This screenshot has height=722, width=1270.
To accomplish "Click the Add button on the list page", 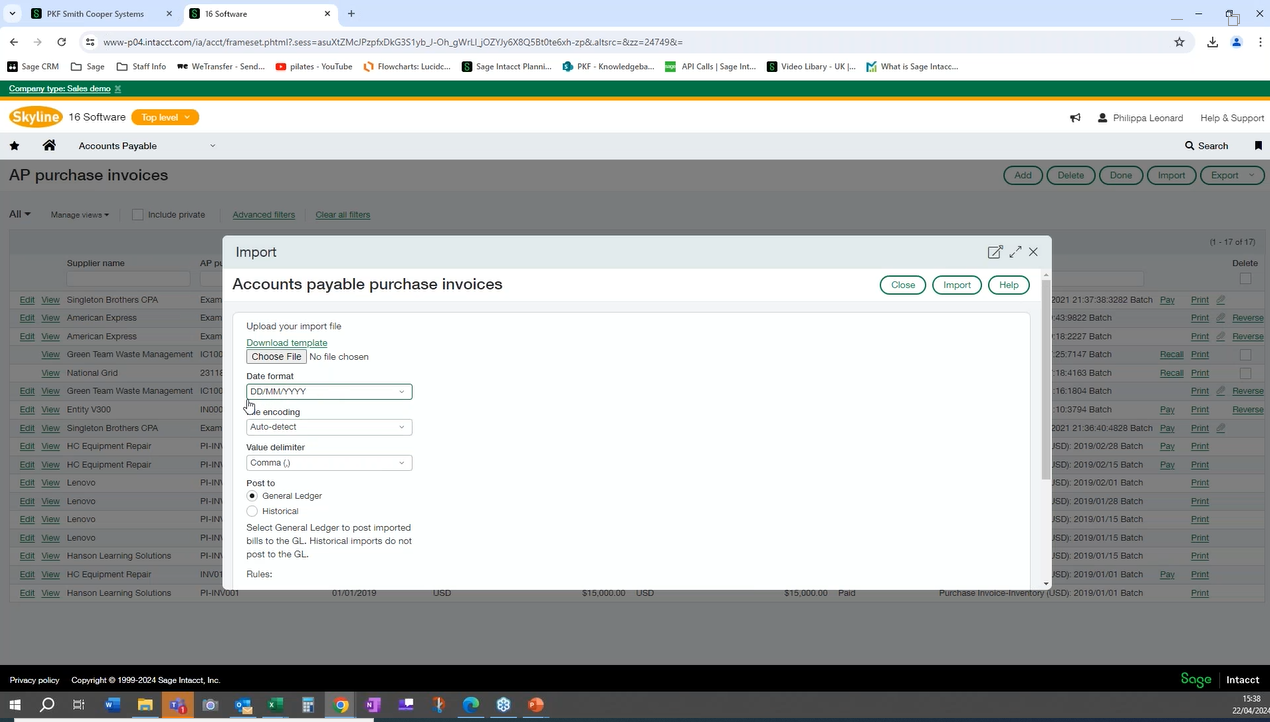I will 1023,175.
